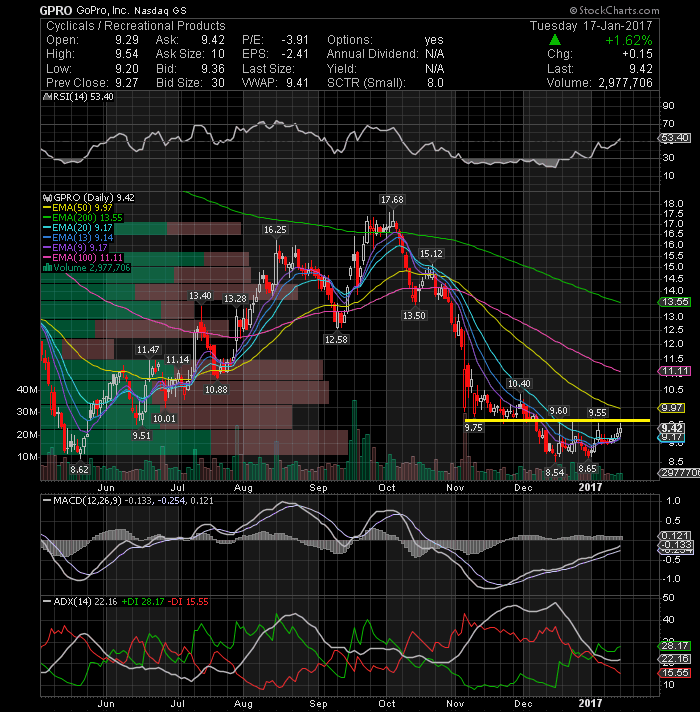Click the 10.40 price label

[519, 384]
